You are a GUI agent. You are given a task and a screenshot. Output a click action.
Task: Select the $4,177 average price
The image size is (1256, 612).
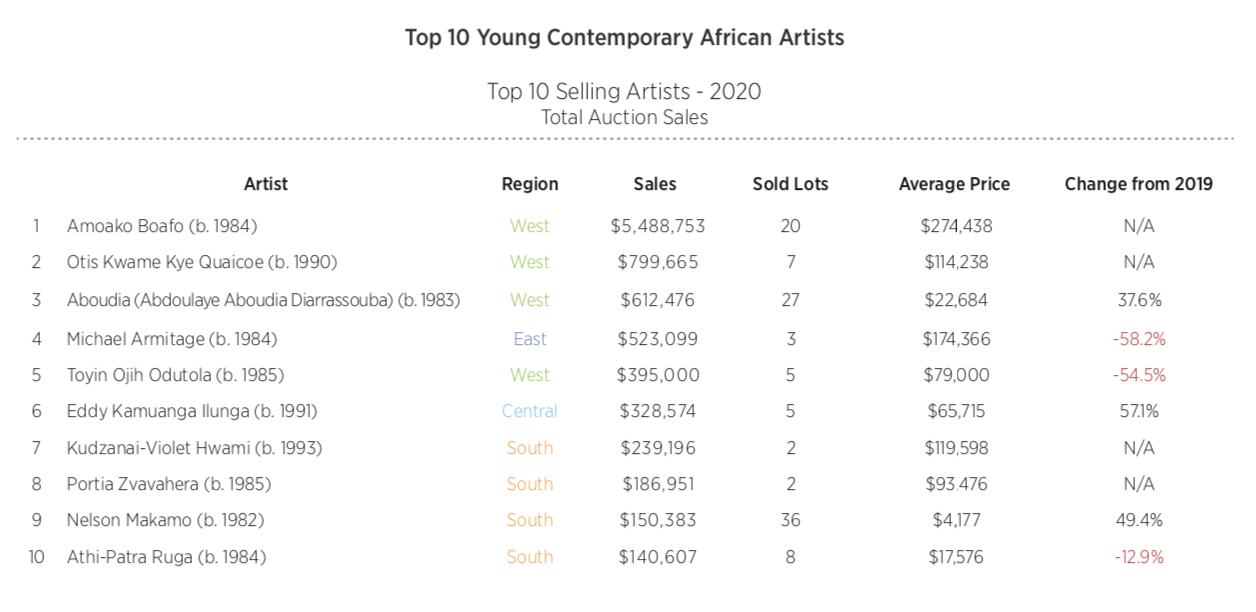tap(956, 520)
